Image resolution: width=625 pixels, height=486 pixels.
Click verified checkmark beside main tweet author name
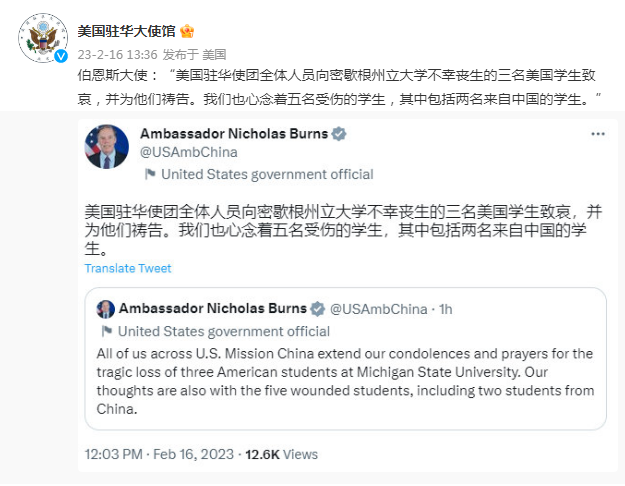click(x=339, y=134)
